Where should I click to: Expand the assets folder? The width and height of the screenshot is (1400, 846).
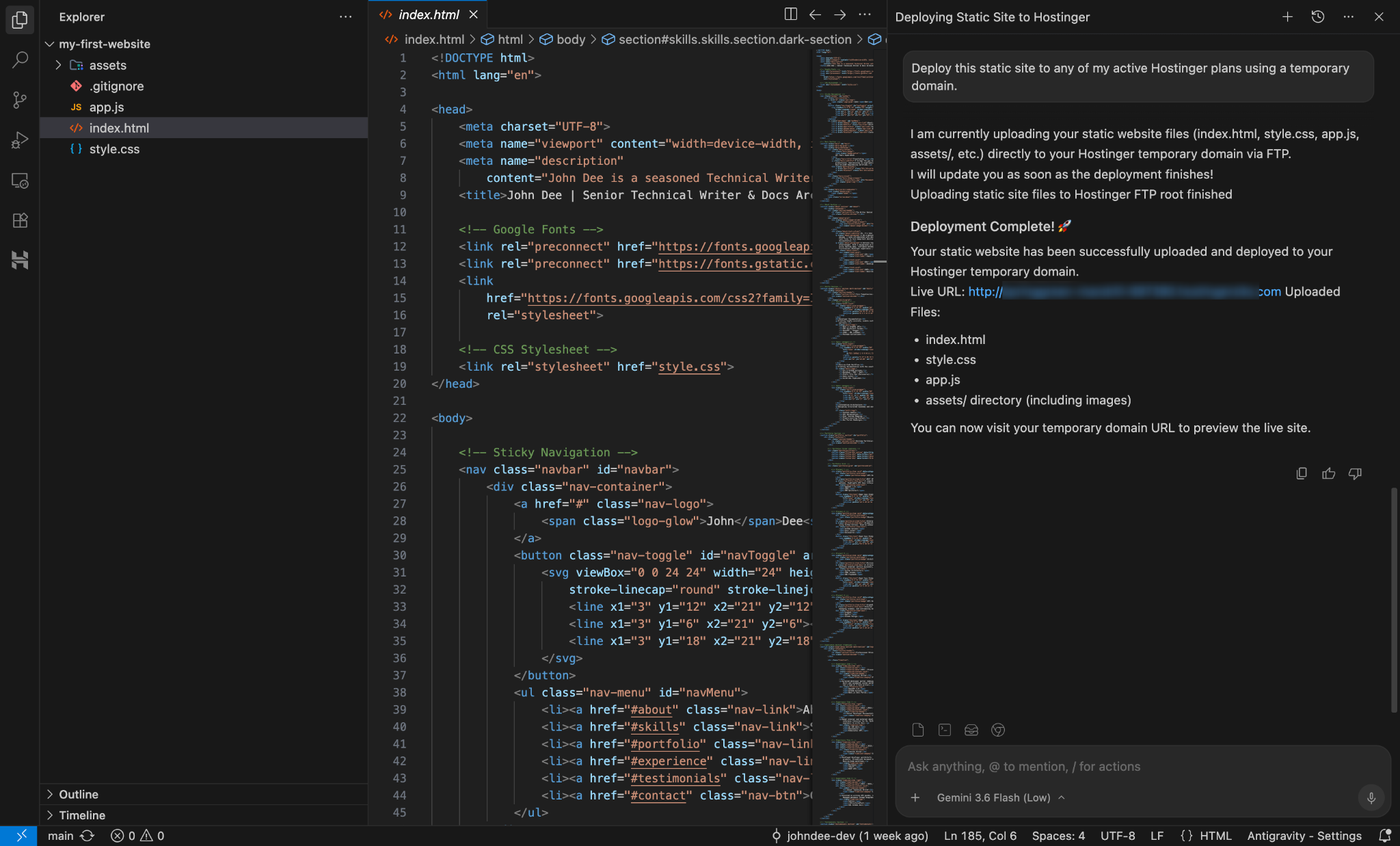tap(58, 65)
